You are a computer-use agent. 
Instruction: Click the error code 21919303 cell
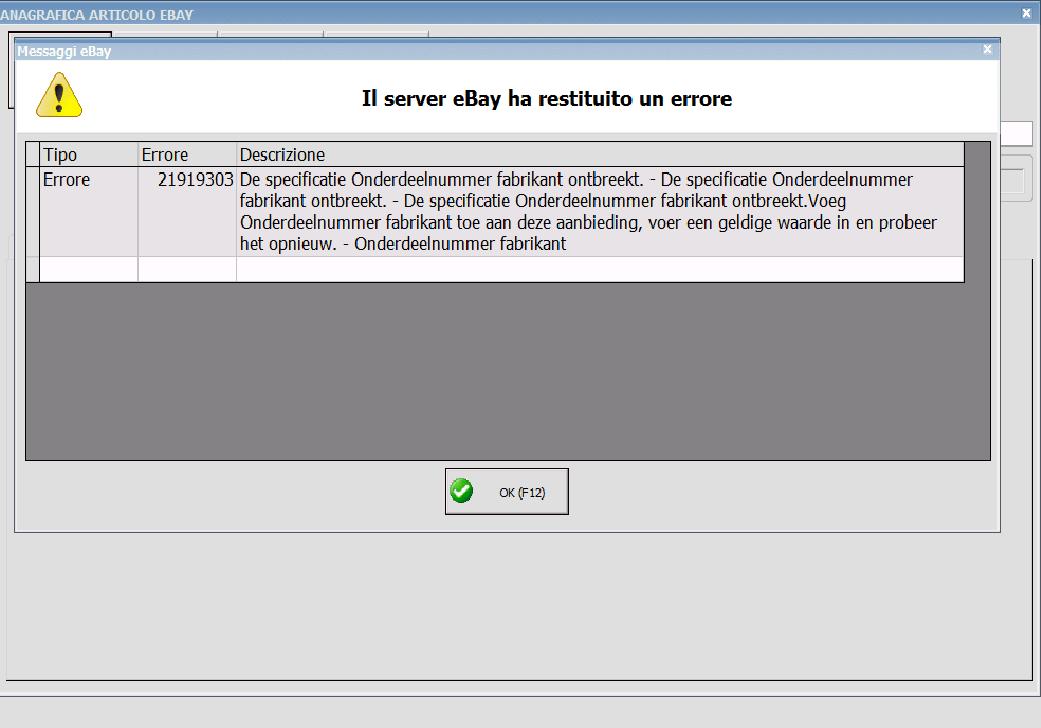(x=187, y=212)
